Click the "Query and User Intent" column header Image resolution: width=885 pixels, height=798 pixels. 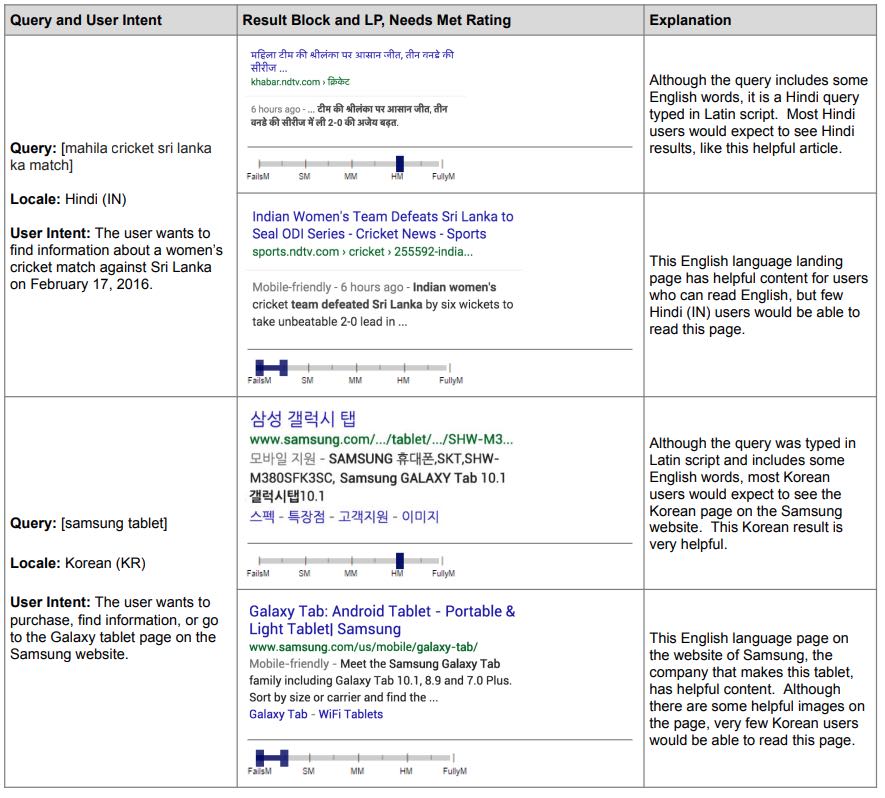tap(86, 20)
